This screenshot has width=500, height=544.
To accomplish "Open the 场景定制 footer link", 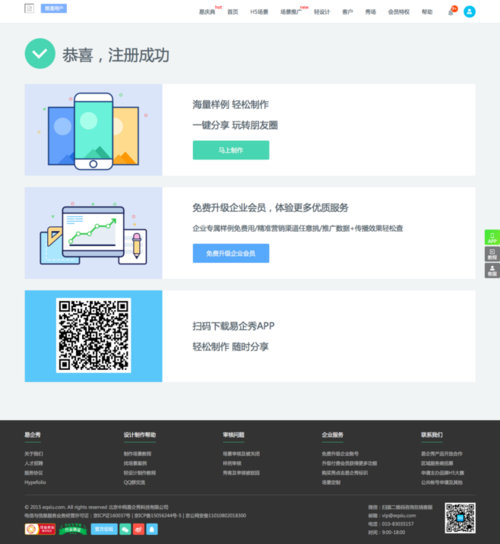I will pos(331,482).
